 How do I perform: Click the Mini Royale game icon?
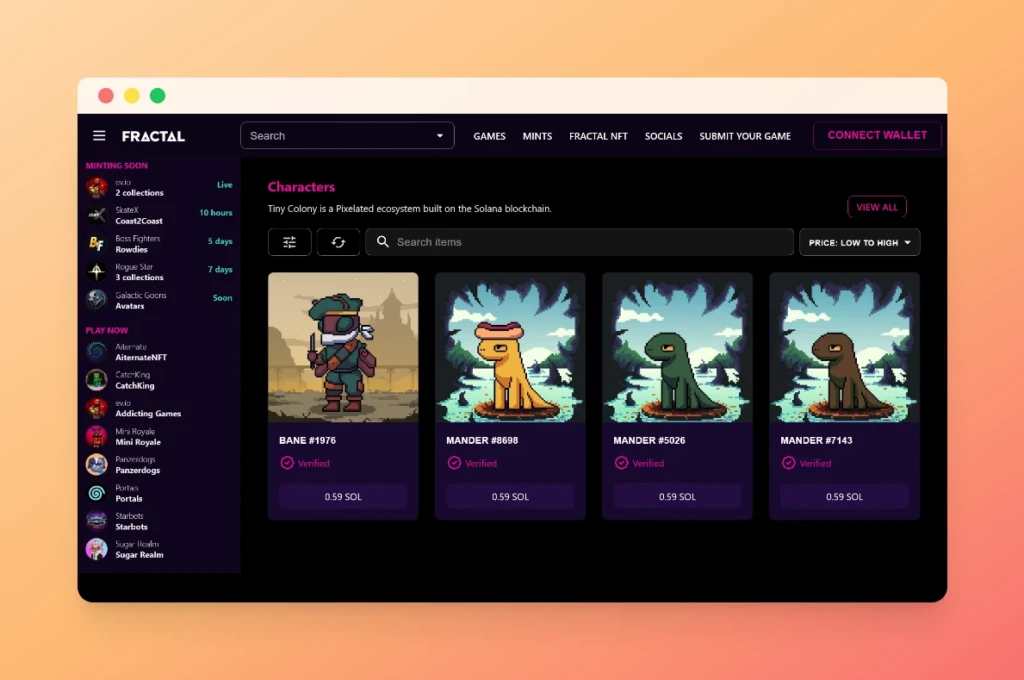pyautogui.click(x=97, y=436)
